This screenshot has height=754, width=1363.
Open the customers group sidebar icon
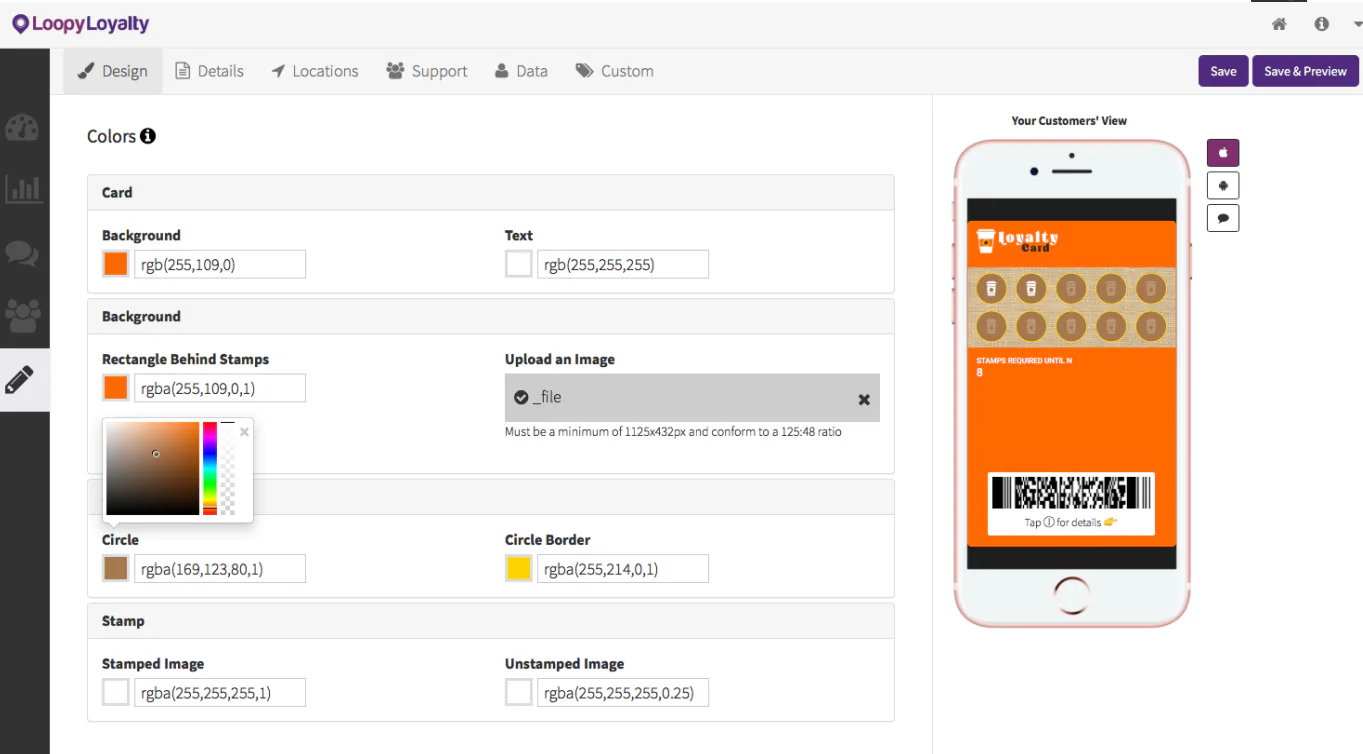22,316
